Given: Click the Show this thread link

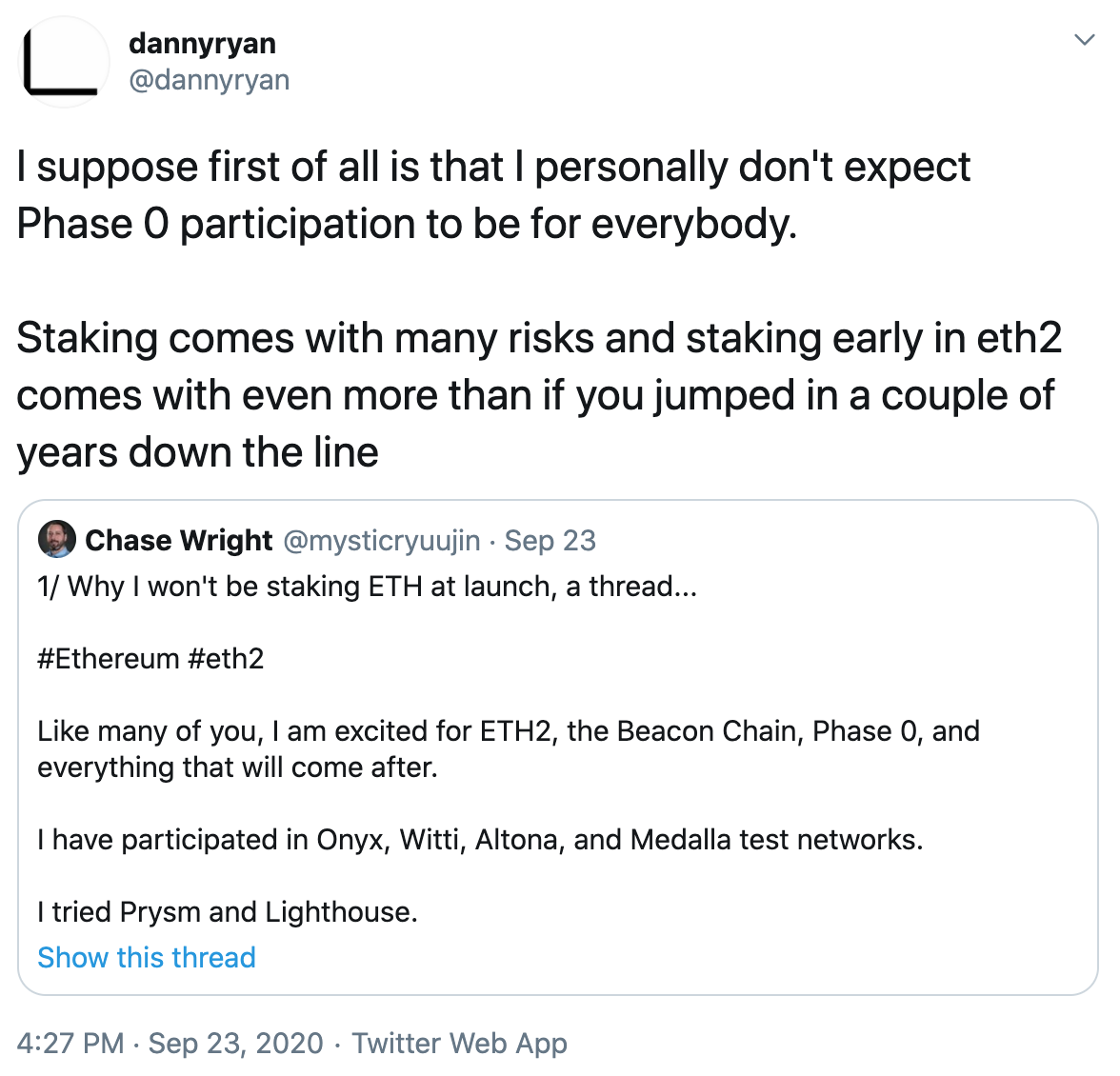Looking at the screenshot, I should click(147, 957).
